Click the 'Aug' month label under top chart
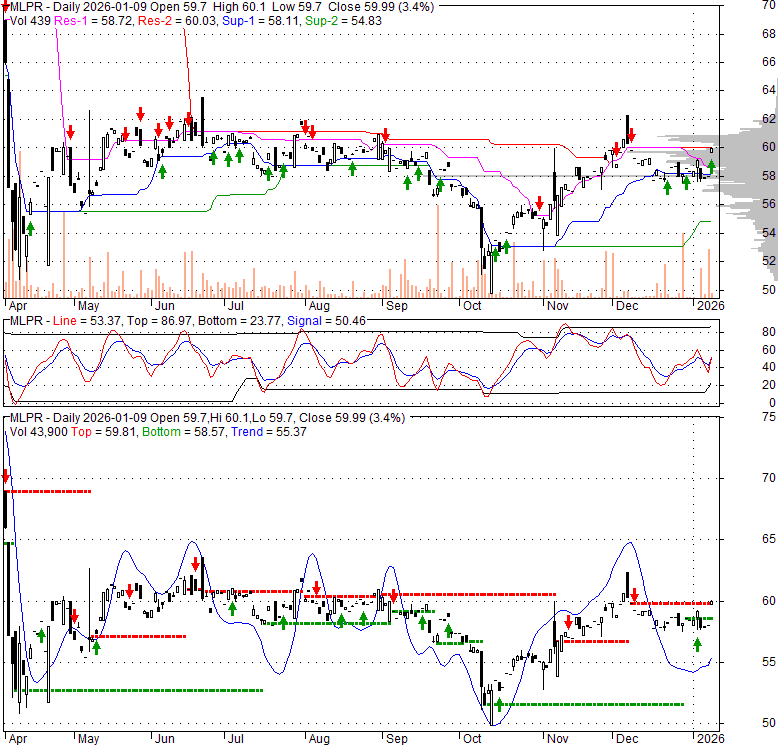 319,306
